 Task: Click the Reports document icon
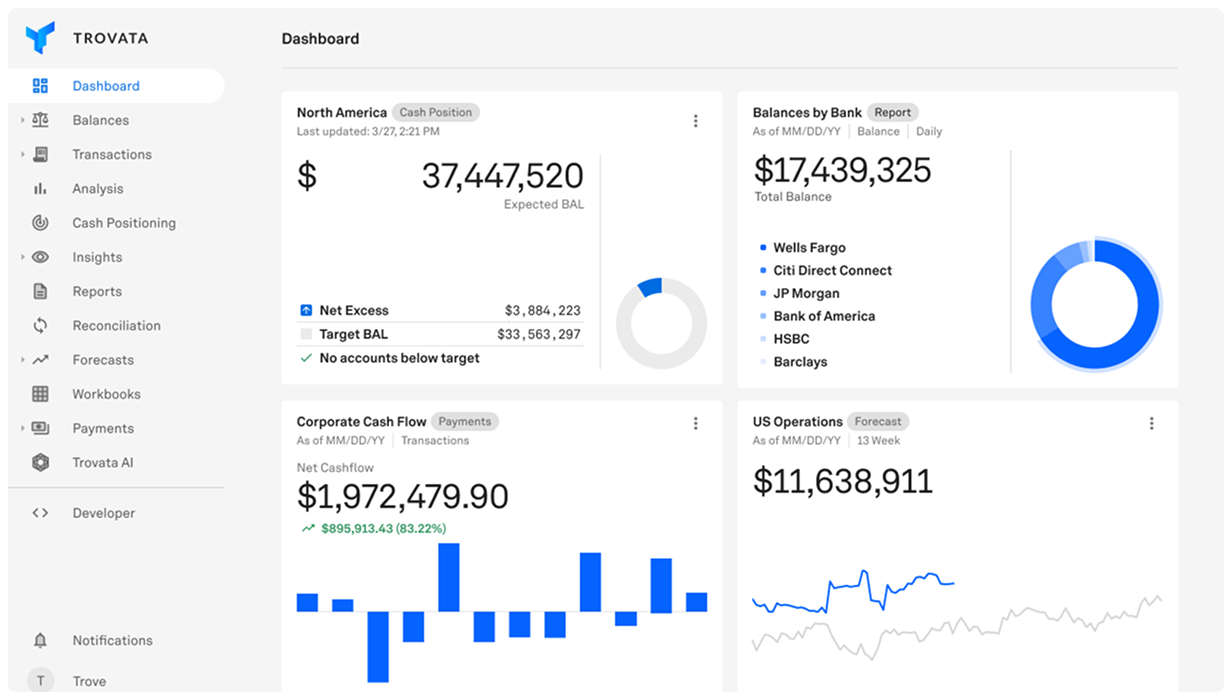40,292
